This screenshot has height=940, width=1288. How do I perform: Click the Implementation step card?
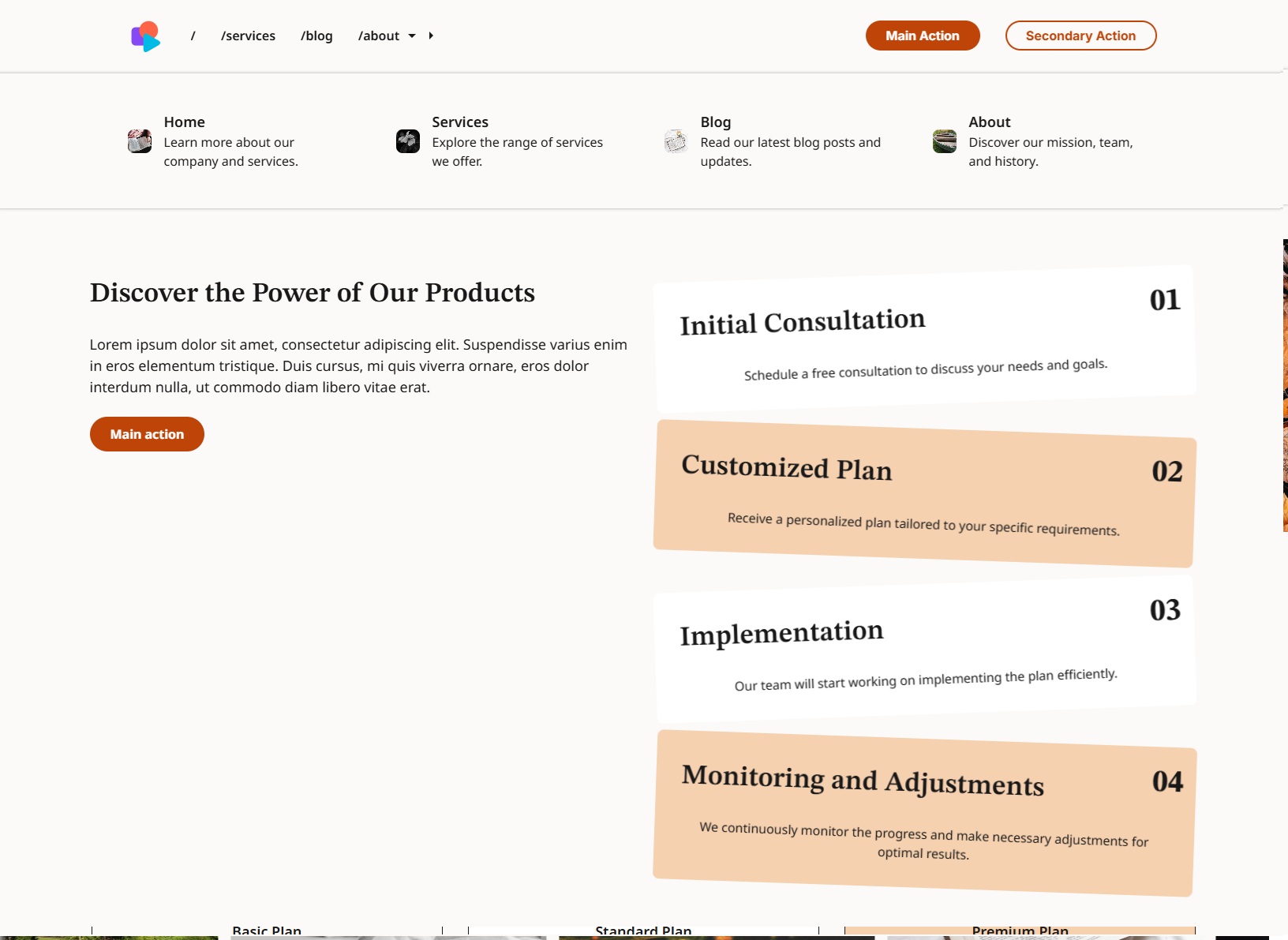(x=924, y=650)
